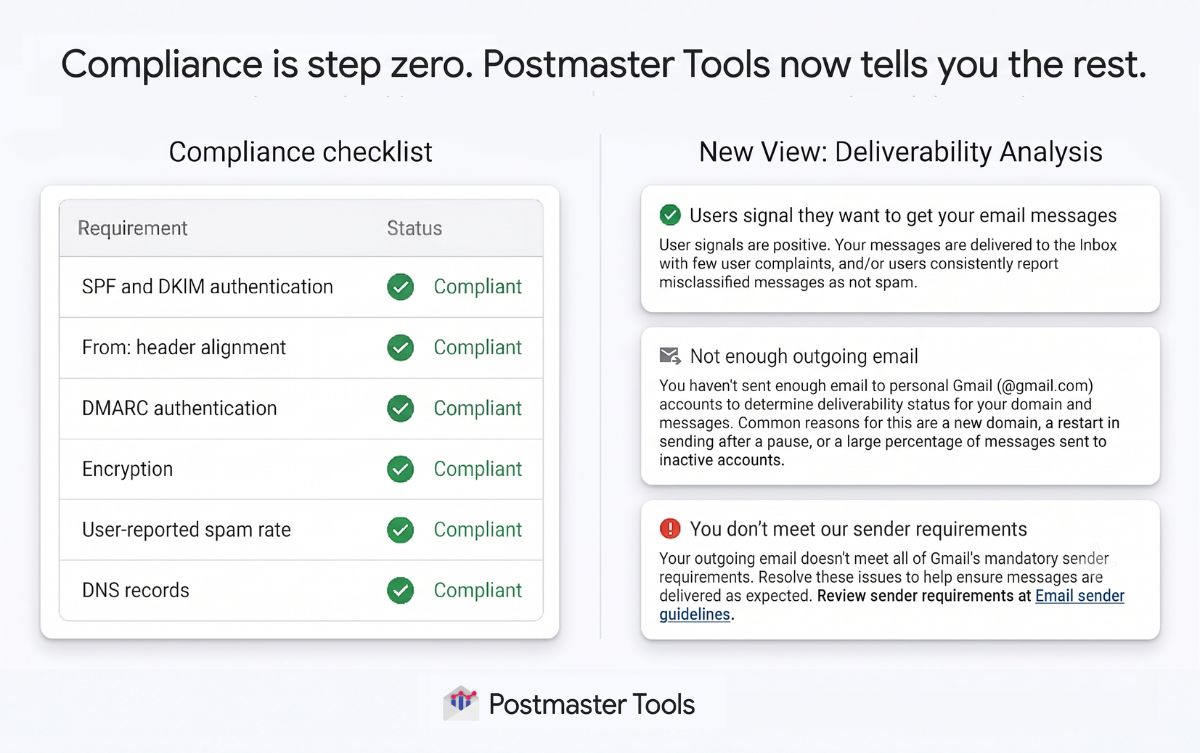This screenshot has height=753, width=1200.
Task: Select the User-reported spam rate row label
Action: click(186, 530)
